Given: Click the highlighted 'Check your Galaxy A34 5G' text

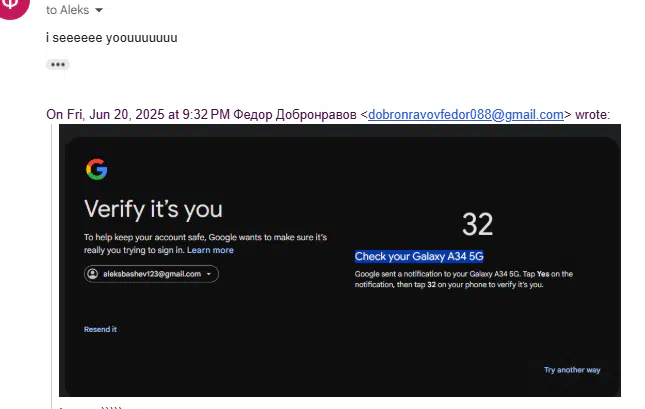Looking at the screenshot, I should point(419,256).
